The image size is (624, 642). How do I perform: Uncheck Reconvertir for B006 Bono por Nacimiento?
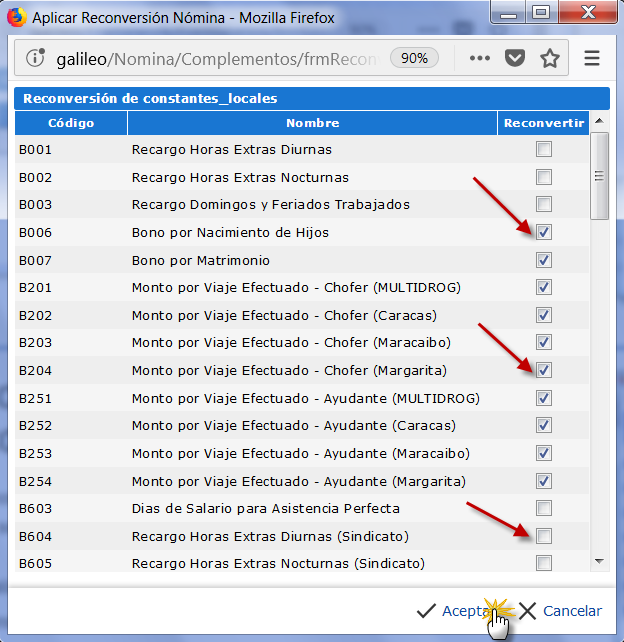point(544,232)
